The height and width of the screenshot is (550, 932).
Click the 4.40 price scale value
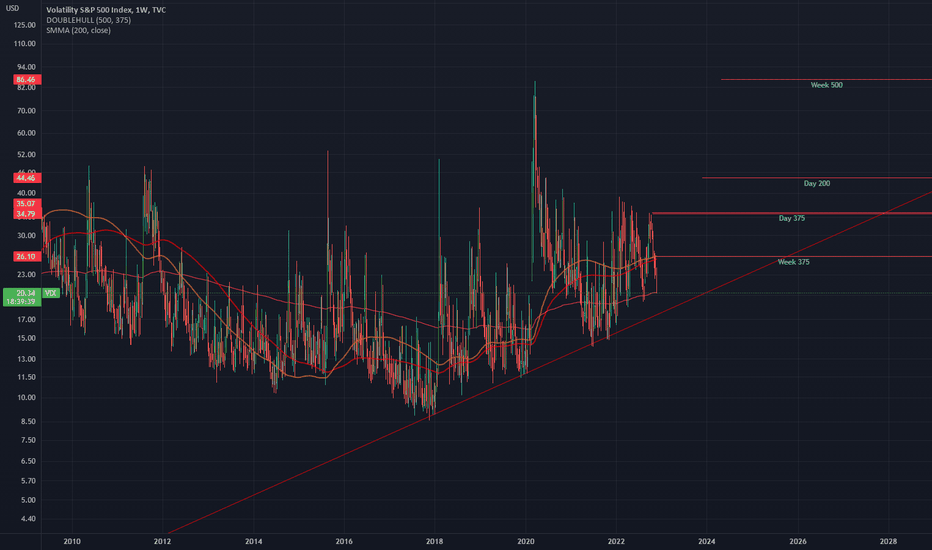[28, 519]
